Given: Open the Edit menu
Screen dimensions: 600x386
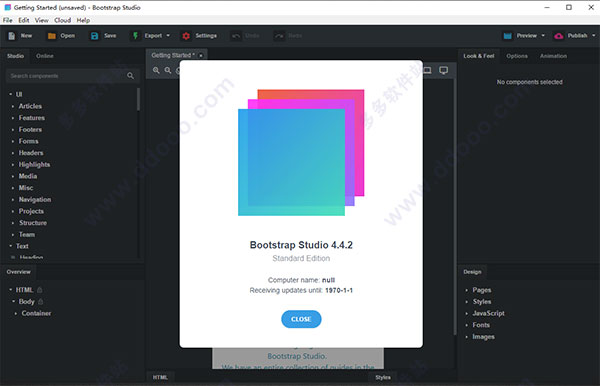Looking at the screenshot, I should (24, 20).
